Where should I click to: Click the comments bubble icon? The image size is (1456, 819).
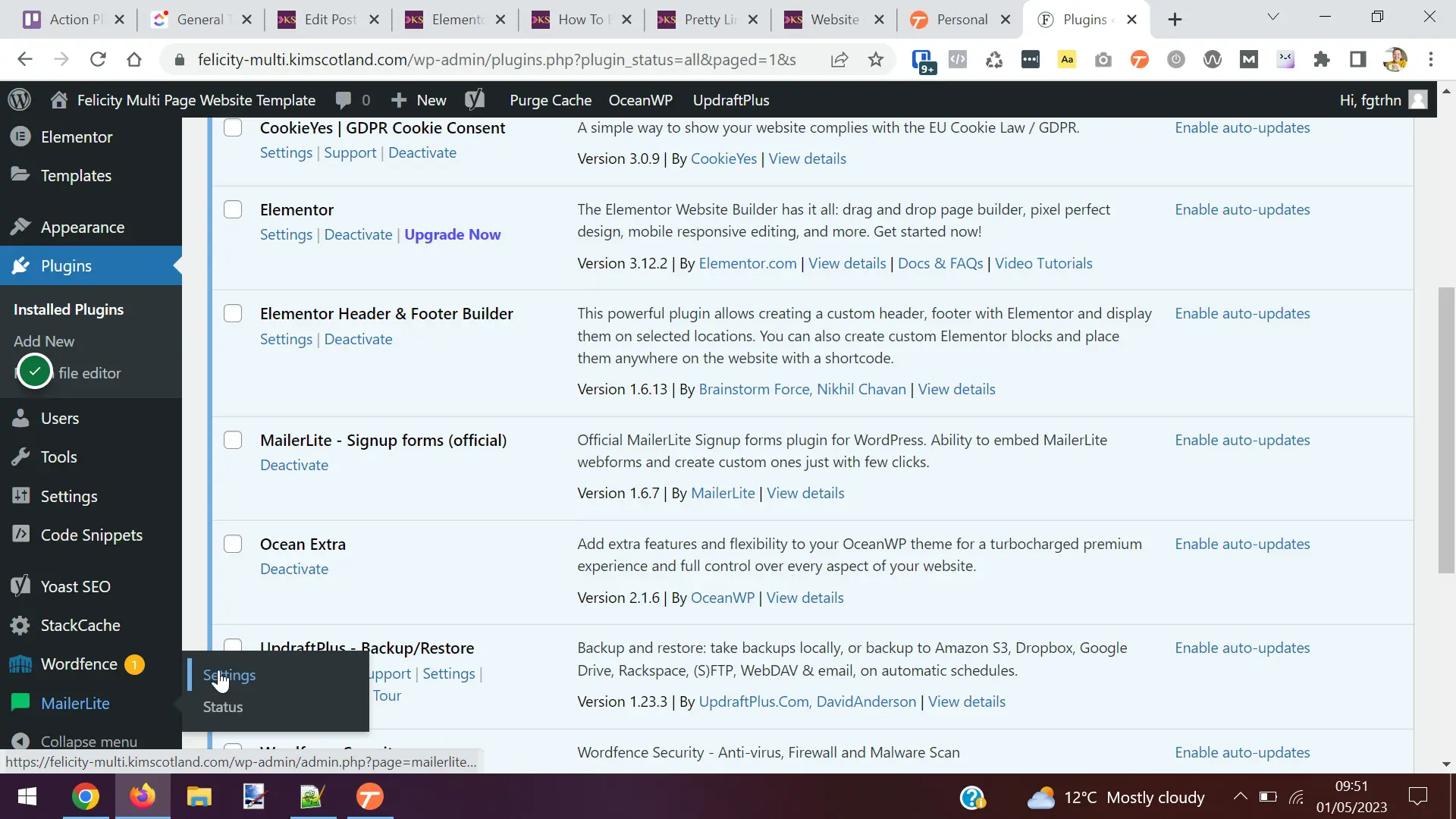click(344, 100)
